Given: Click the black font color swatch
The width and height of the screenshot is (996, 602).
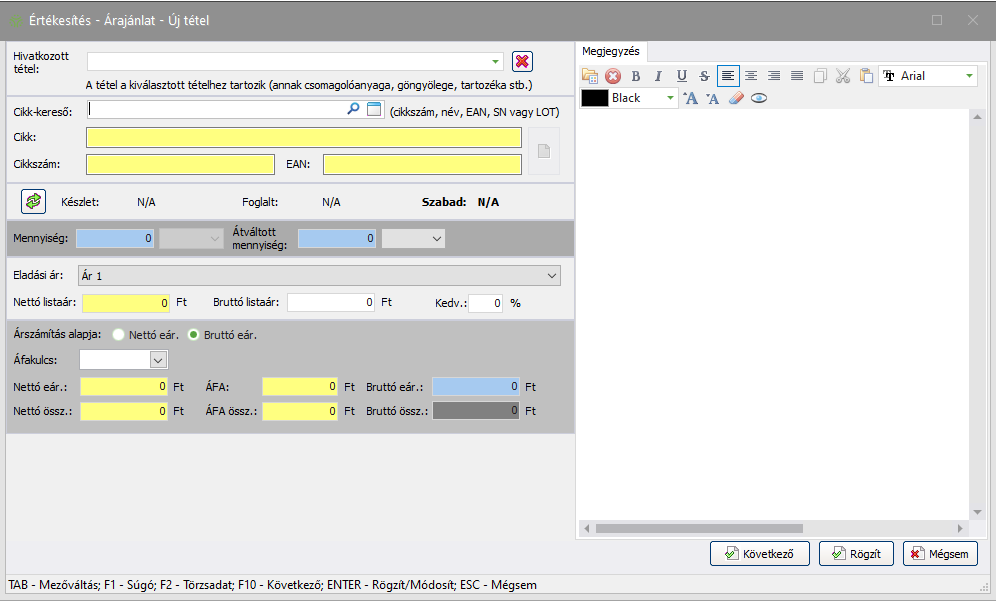Looking at the screenshot, I should [595, 98].
